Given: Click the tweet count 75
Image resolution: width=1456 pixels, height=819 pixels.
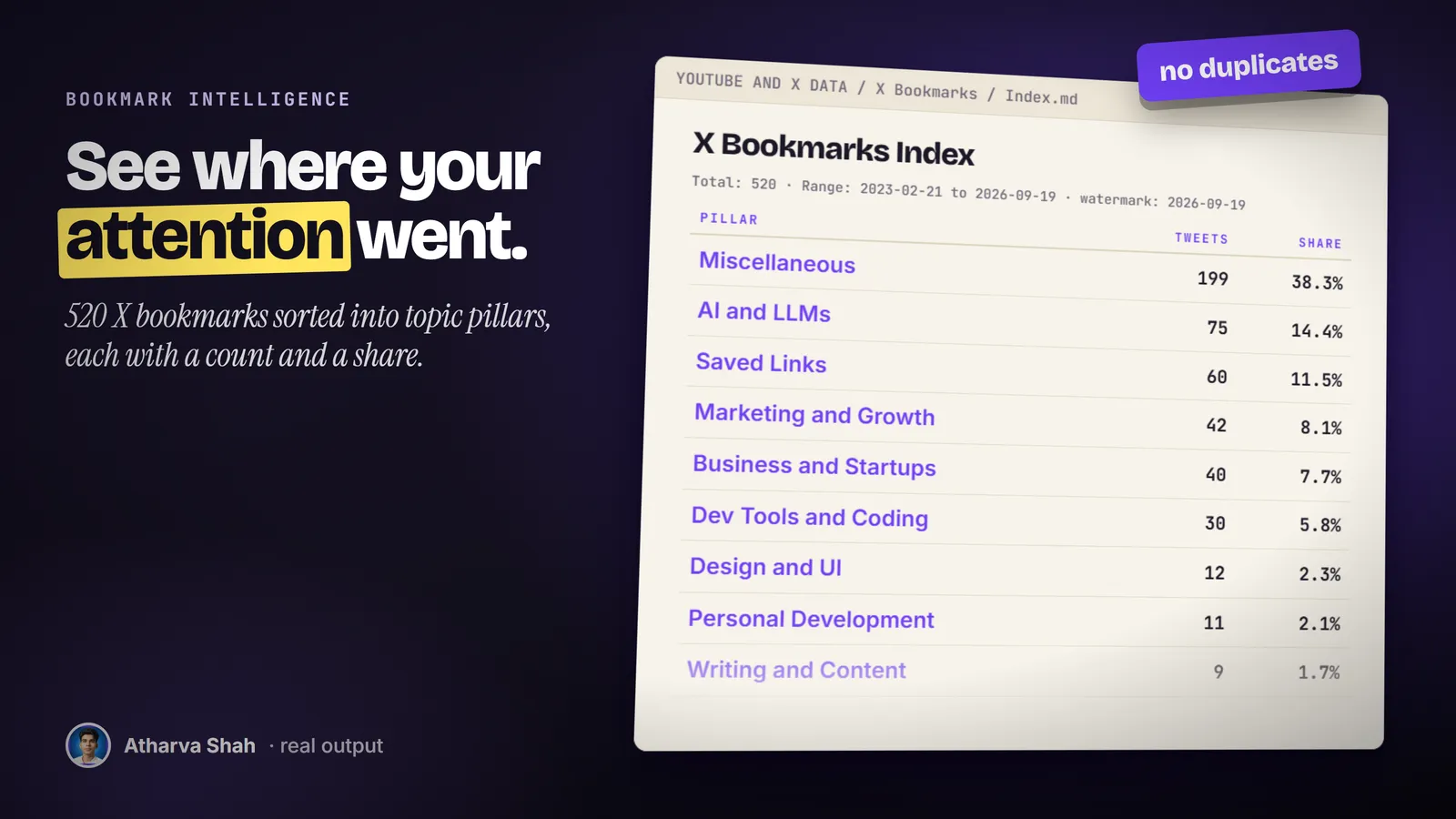Looking at the screenshot, I should 1218,328.
